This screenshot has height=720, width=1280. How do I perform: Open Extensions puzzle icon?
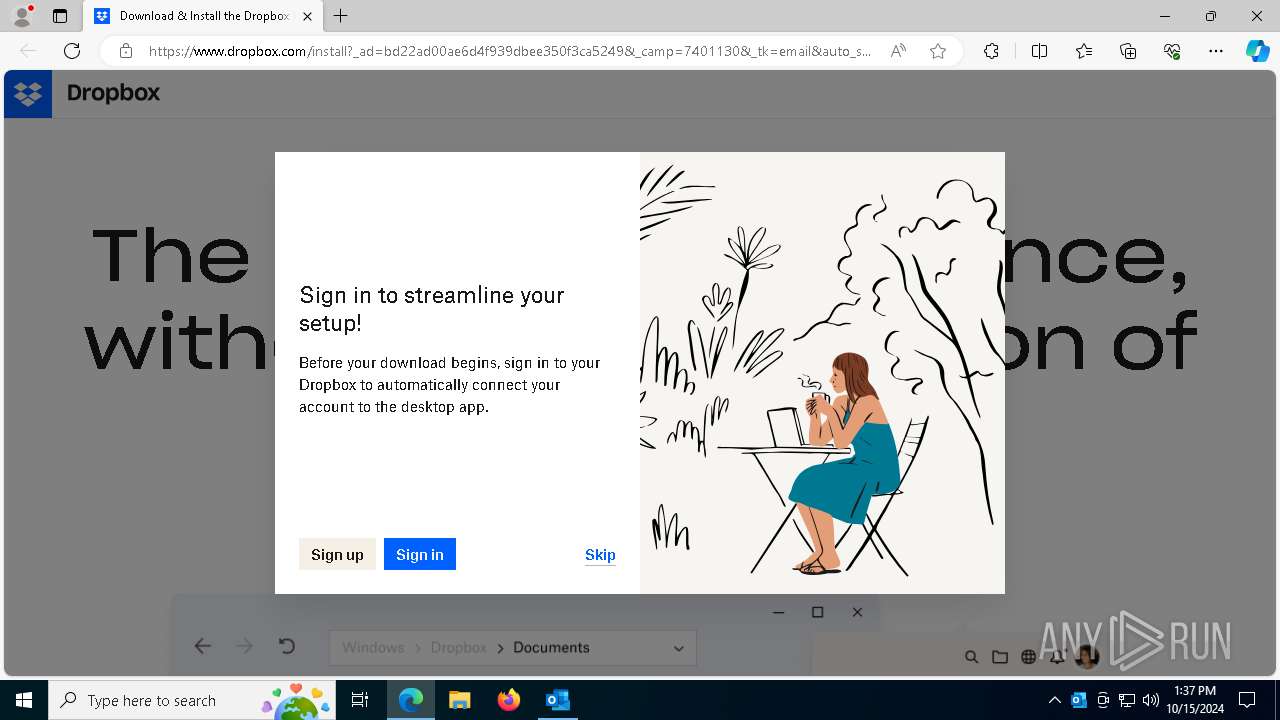(x=991, y=51)
